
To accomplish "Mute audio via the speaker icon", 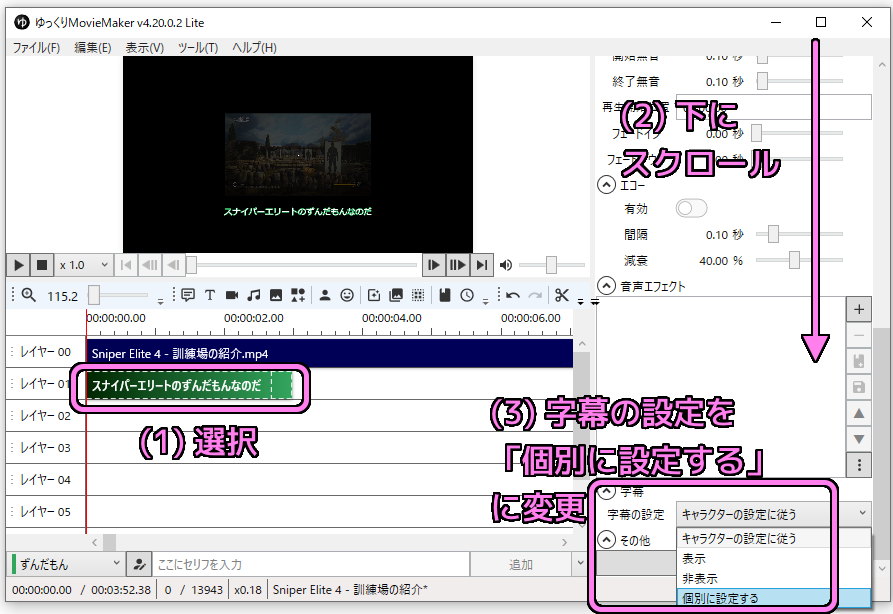I will click(x=506, y=265).
